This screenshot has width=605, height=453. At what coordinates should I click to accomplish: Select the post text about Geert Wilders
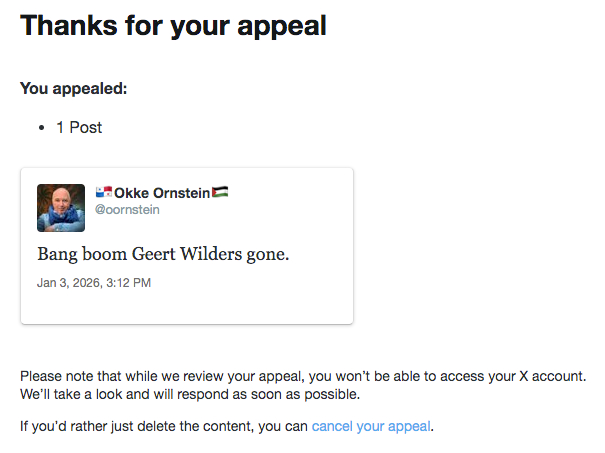(163, 254)
